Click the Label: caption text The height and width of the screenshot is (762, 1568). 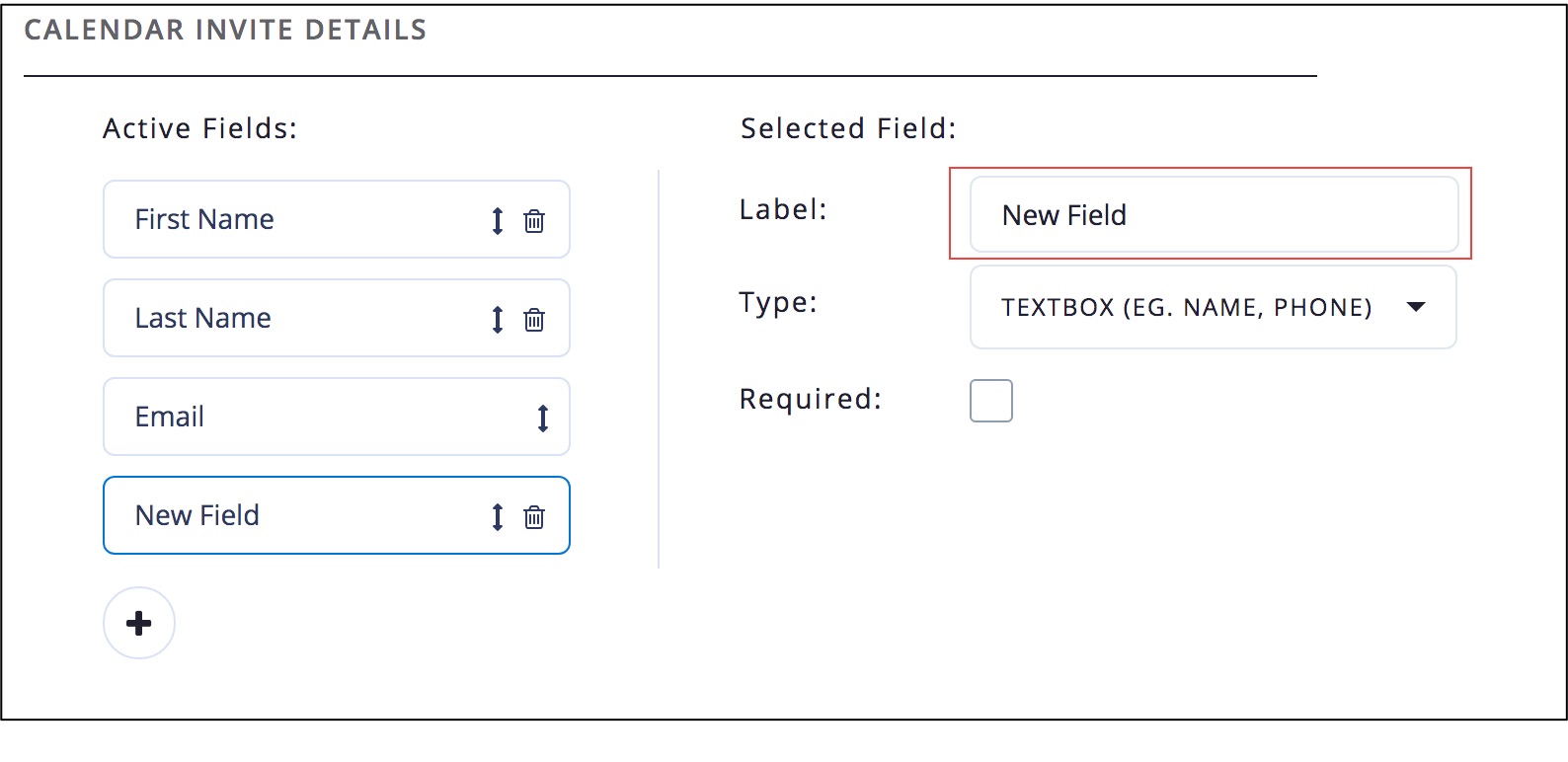click(783, 209)
